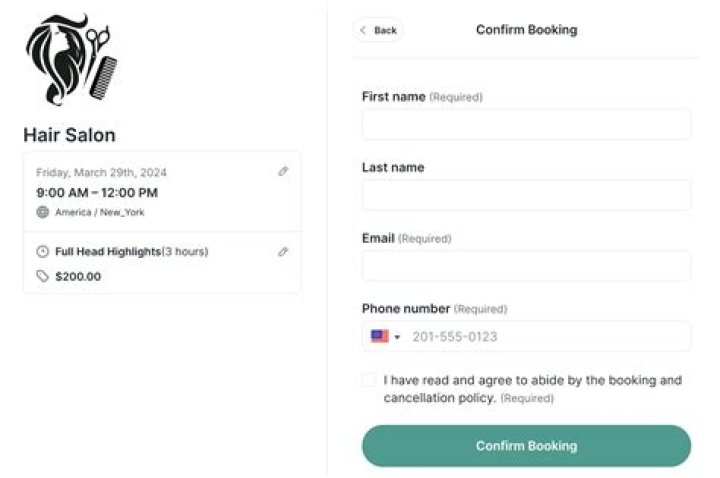Click the price tag icon
This screenshot has width=720, height=478.
coord(42,276)
